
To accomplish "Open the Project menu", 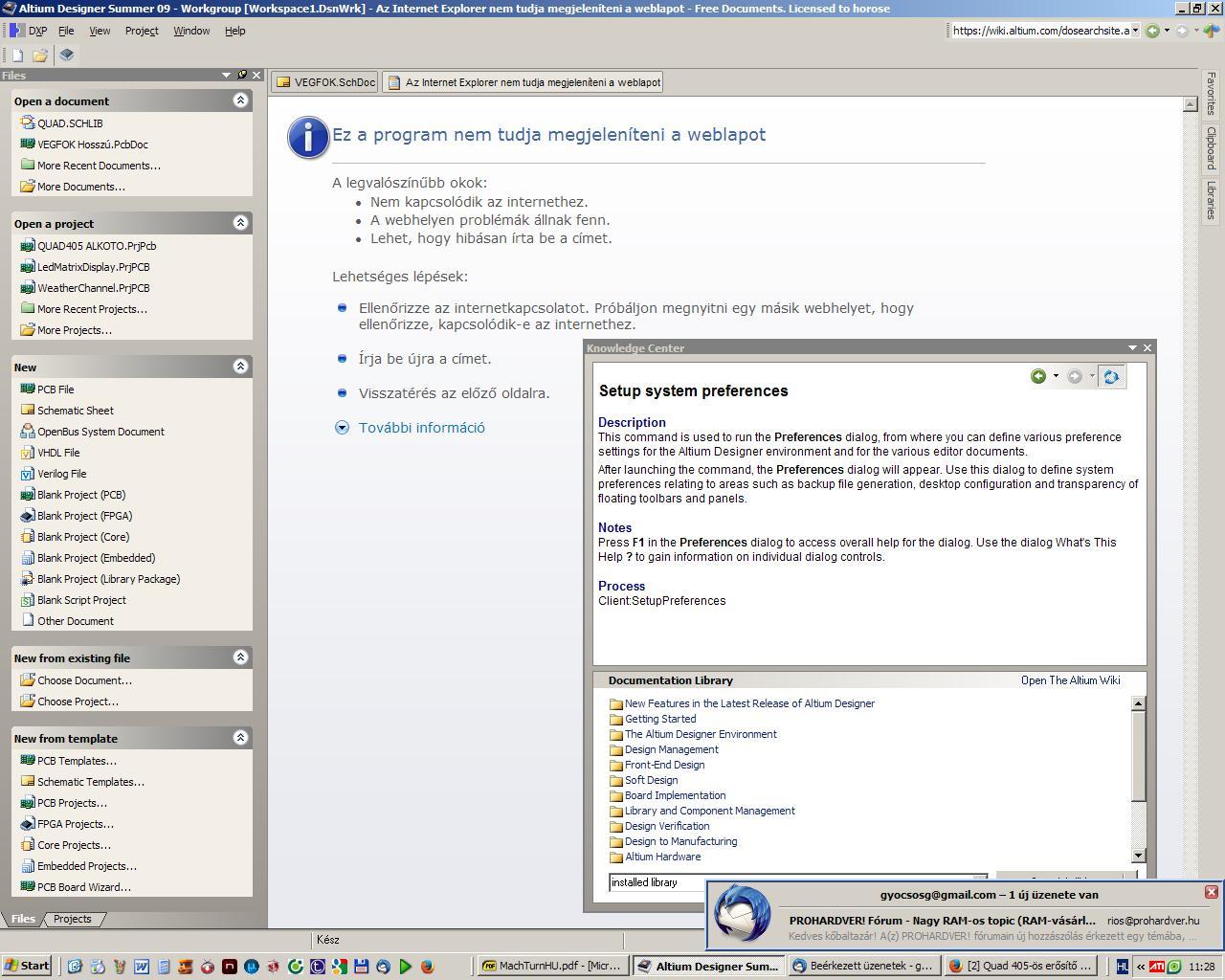I will [142, 31].
